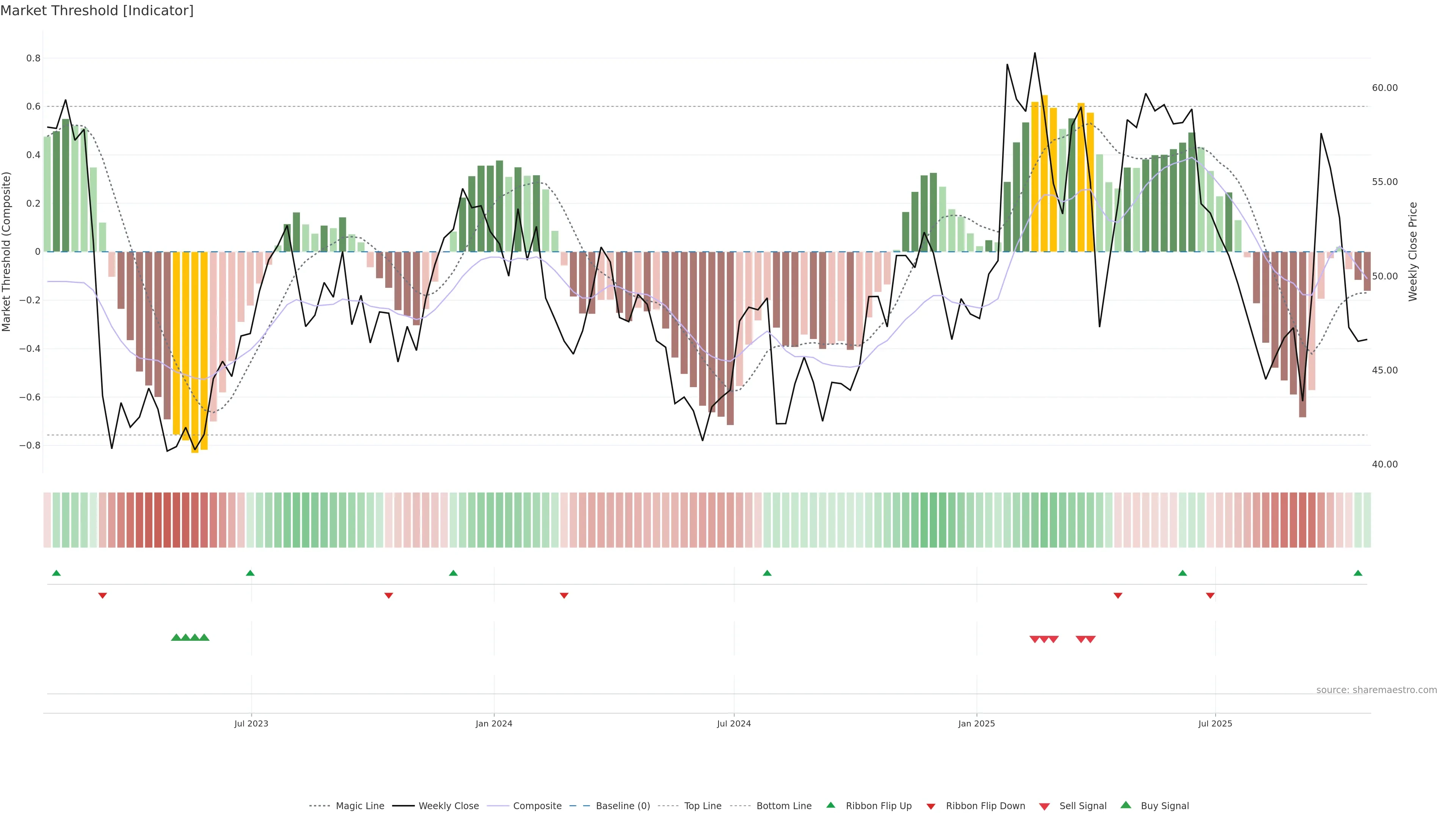Click the 60.00 right price axis label
1456x819 pixels.
tap(1384, 88)
